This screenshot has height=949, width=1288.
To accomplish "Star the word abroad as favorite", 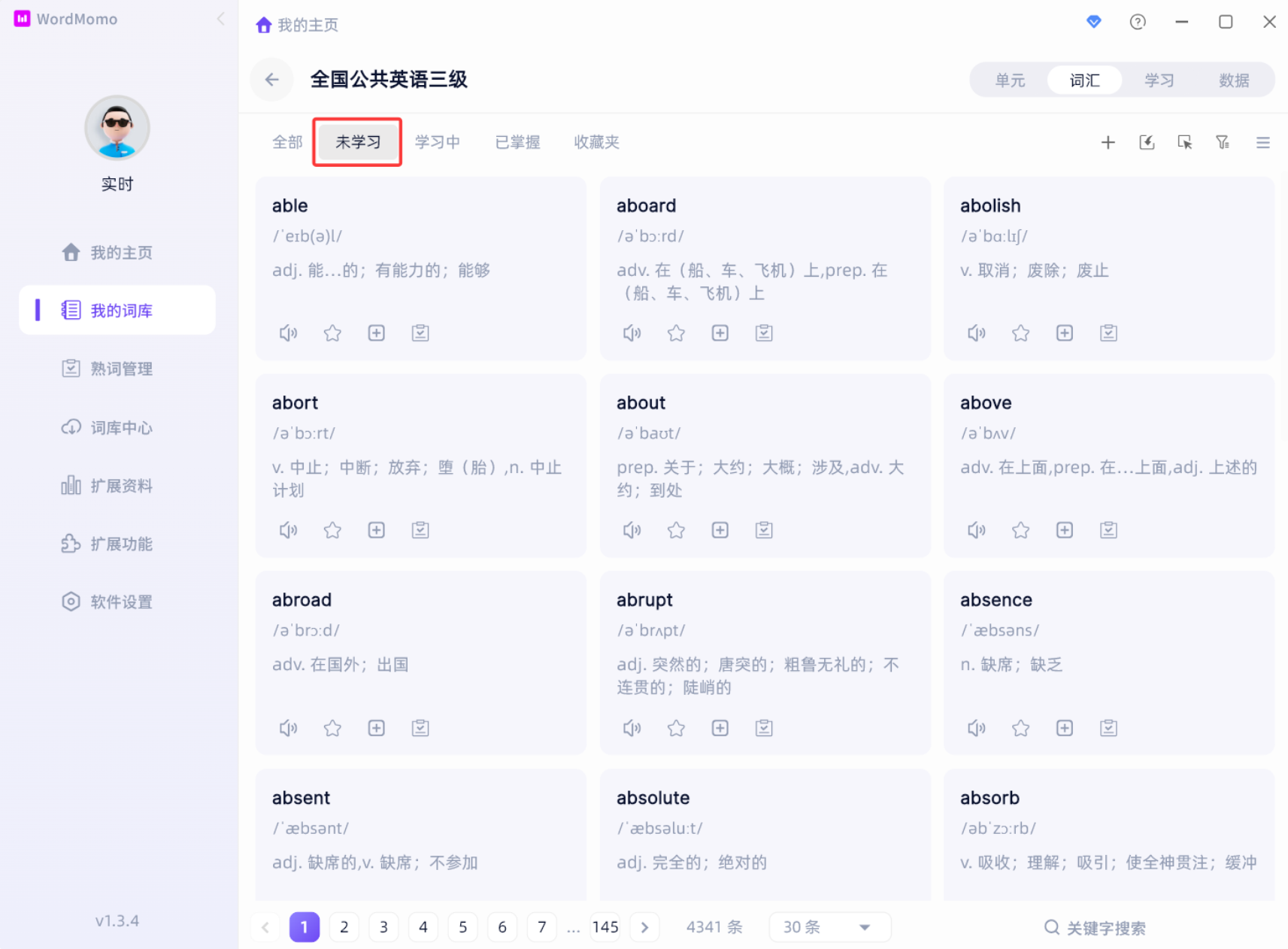I will tap(332, 728).
